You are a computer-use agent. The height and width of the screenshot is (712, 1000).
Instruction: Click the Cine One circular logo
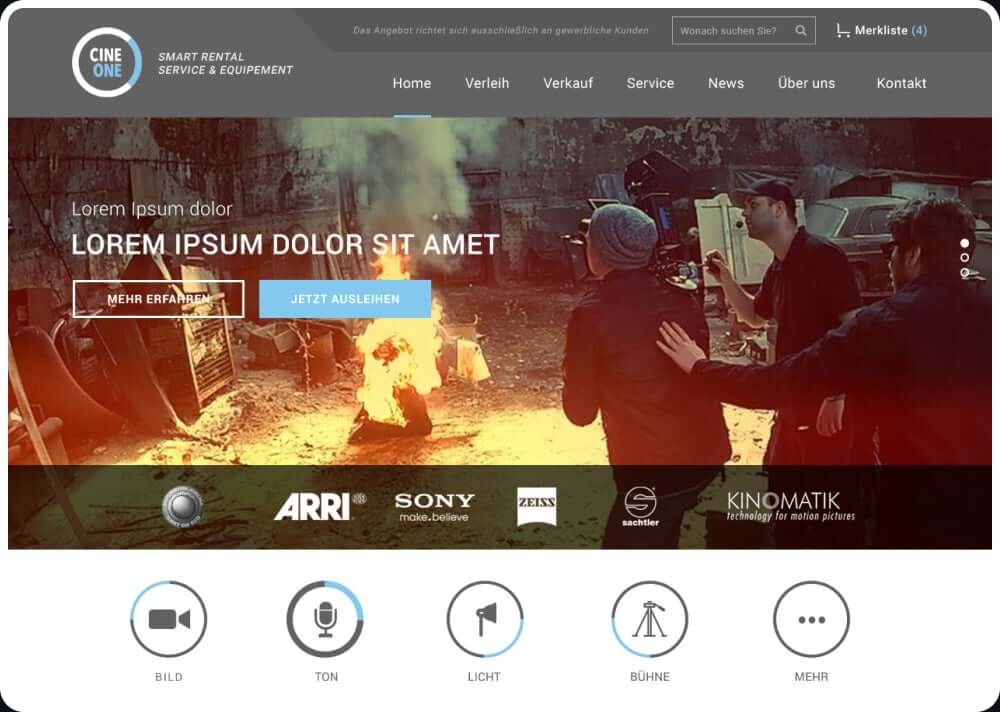point(107,63)
